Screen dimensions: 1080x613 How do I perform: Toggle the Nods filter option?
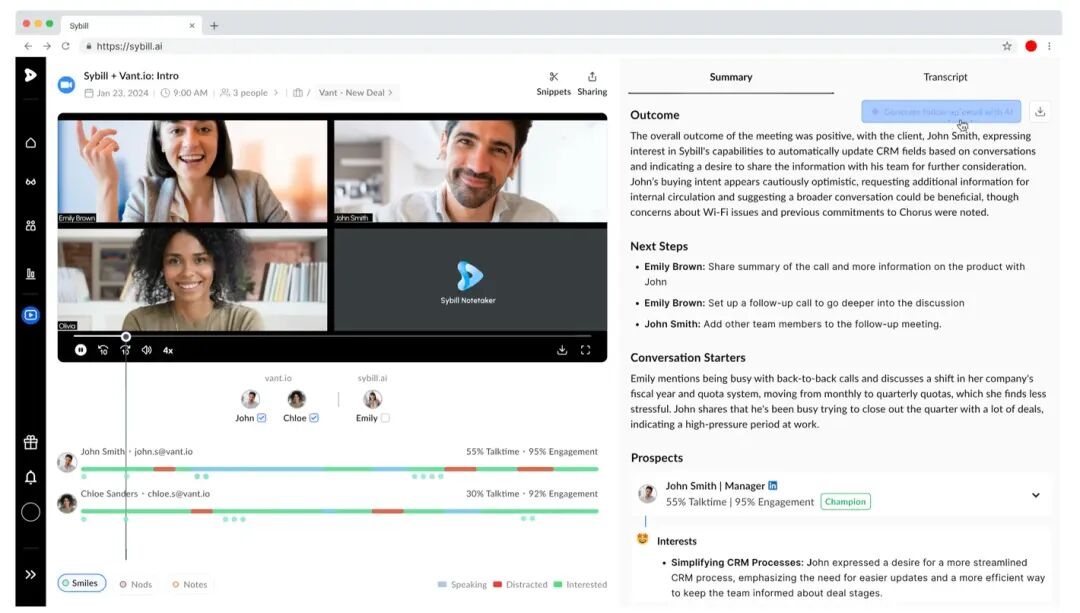click(136, 584)
